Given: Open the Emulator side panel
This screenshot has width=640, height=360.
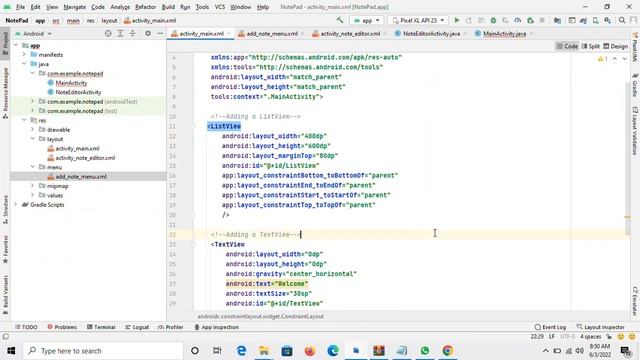Looking at the screenshot, I should coord(635,301).
